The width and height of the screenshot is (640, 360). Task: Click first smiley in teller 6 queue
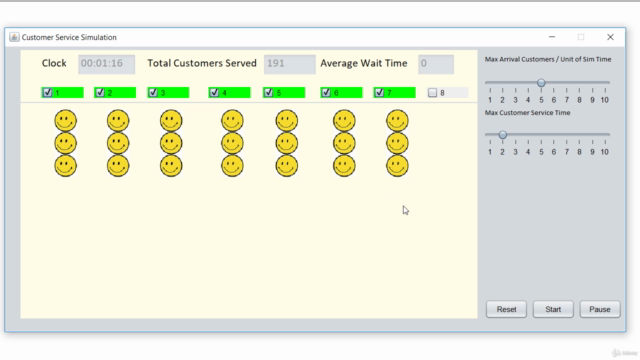(344, 120)
